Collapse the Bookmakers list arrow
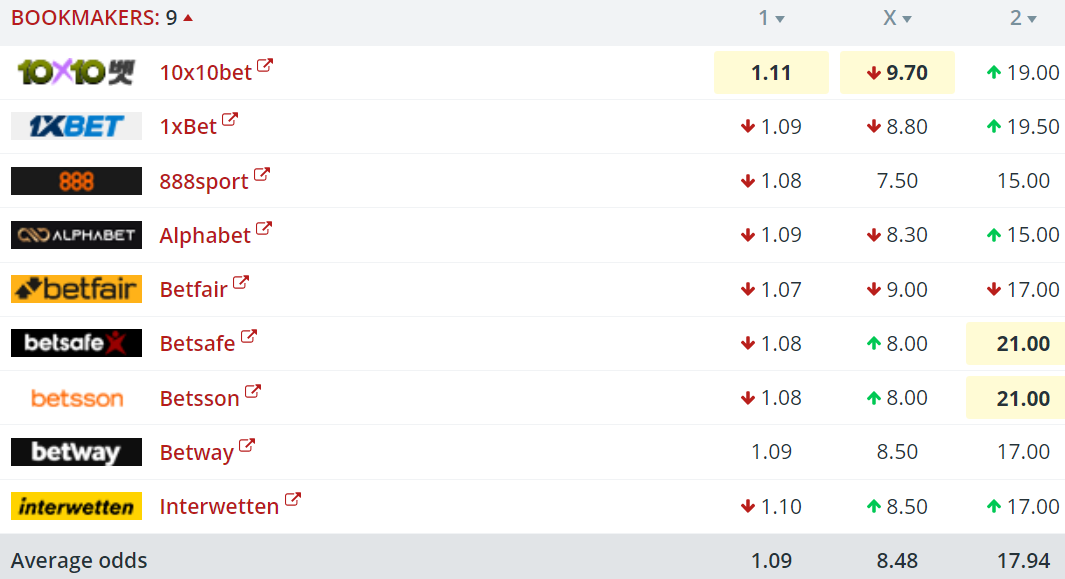Viewport: 1065px width, 579px height. tap(188, 18)
